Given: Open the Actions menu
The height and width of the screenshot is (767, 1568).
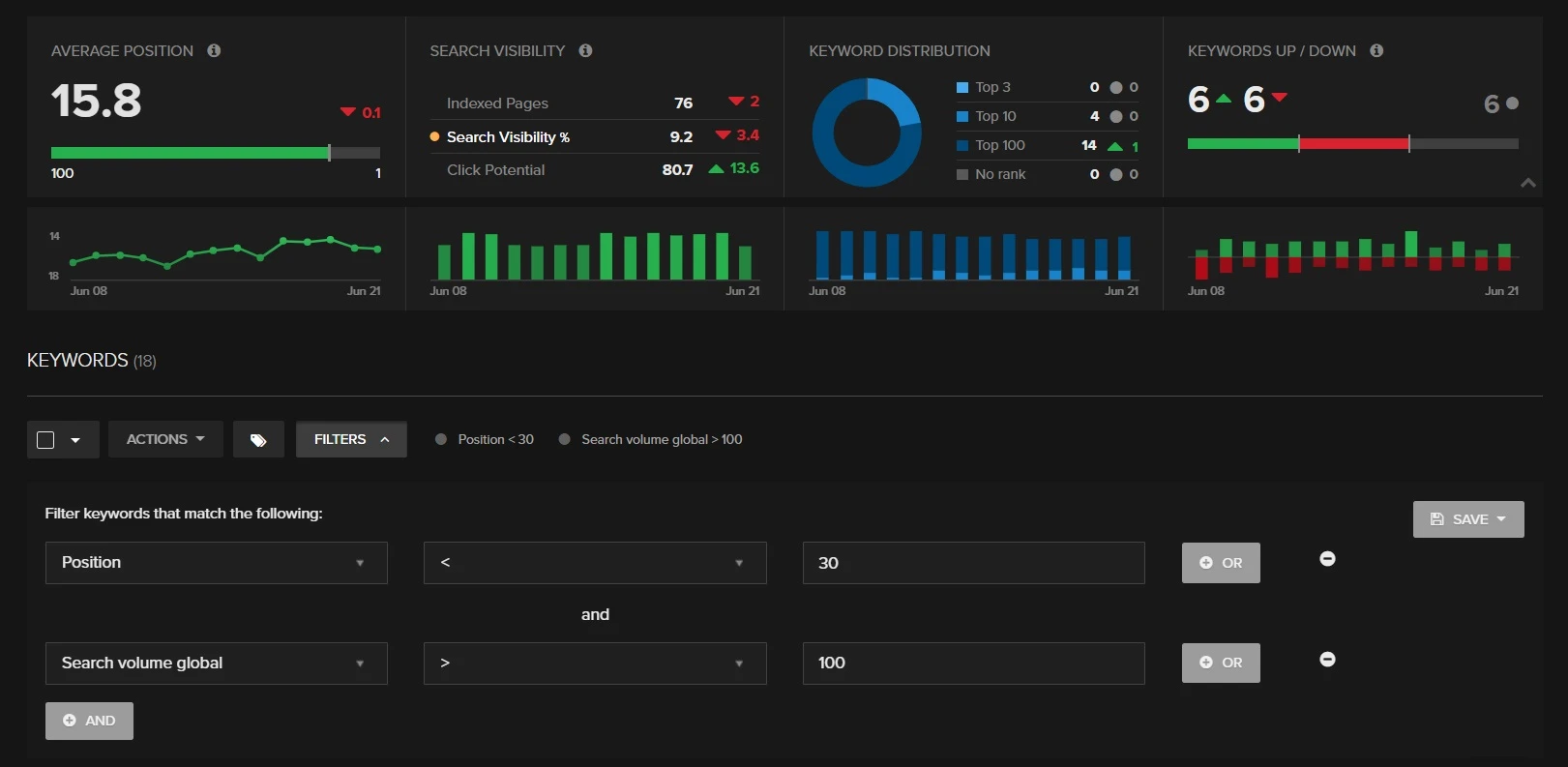Looking at the screenshot, I should (165, 439).
